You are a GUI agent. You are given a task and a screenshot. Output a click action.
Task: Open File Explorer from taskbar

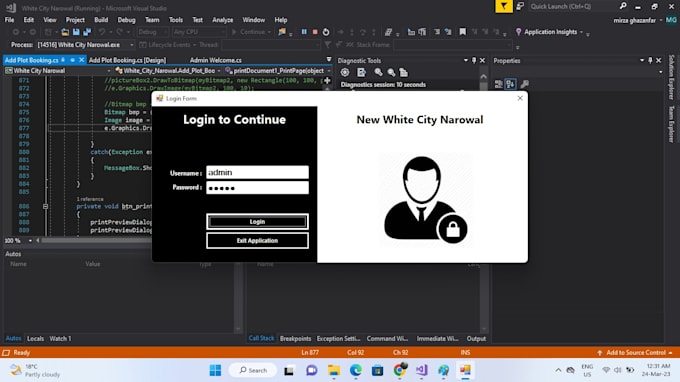[333, 370]
